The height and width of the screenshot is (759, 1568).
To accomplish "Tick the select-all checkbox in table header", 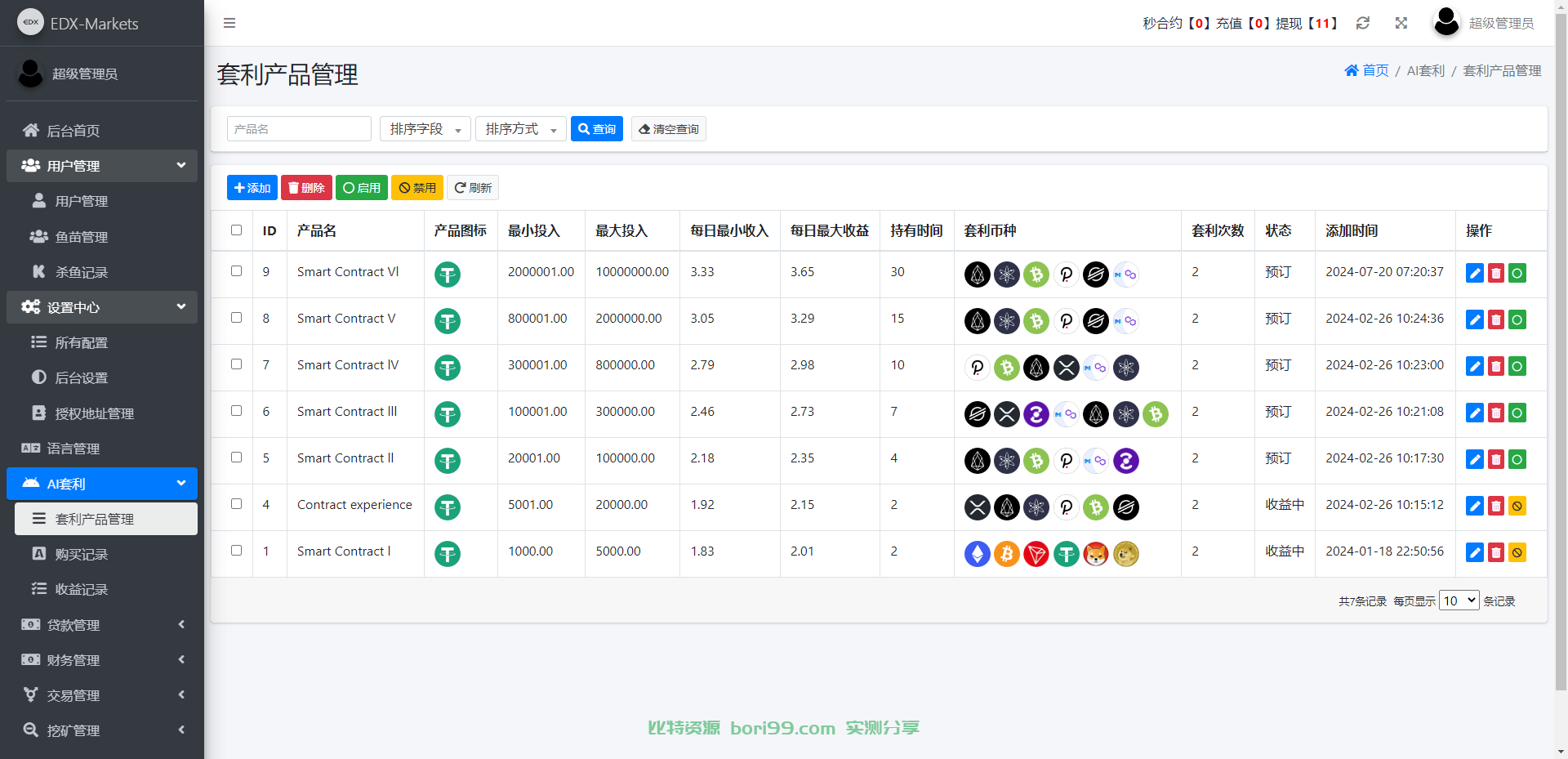I will click(x=236, y=230).
